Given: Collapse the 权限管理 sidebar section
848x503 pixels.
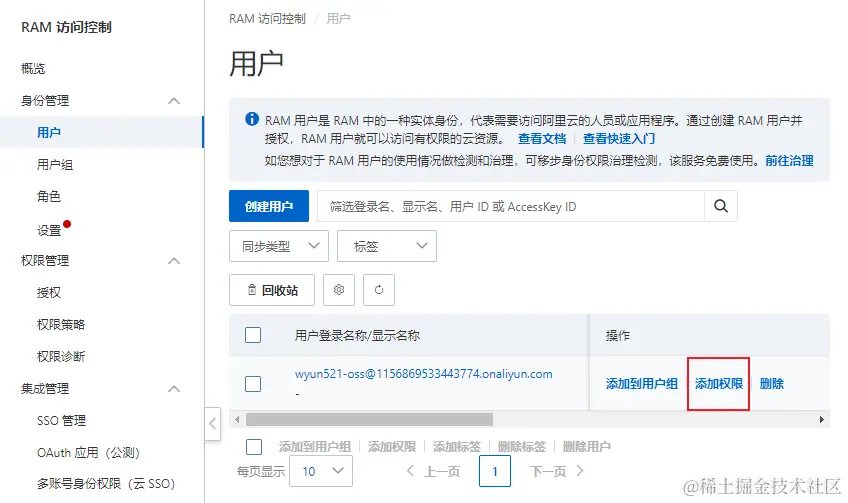Looking at the screenshot, I should [x=174, y=261].
